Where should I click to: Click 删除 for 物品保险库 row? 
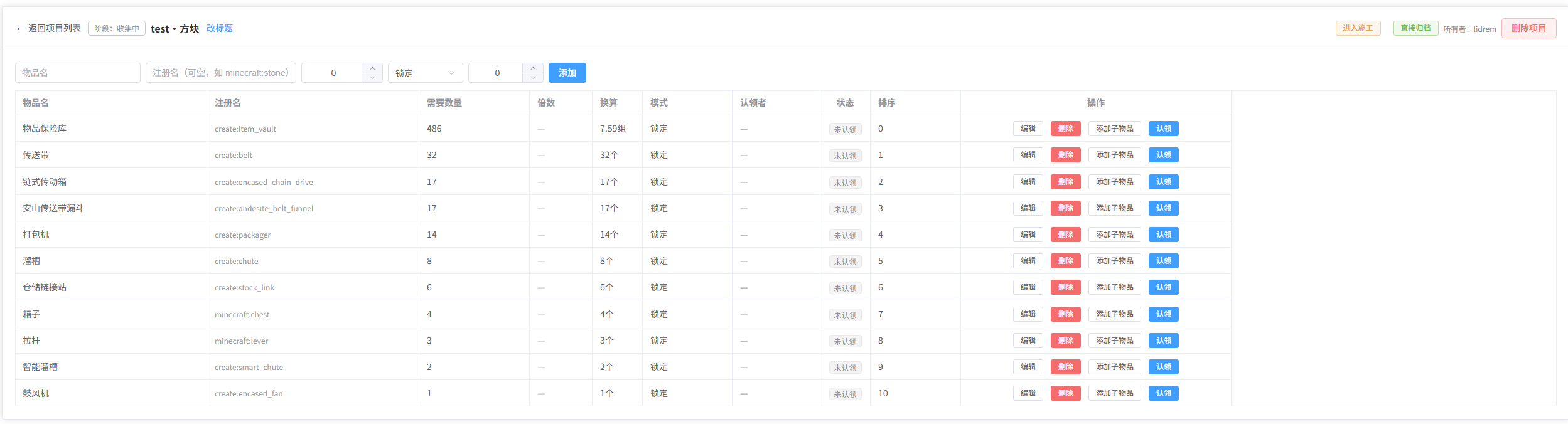click(x=1066, y=129)
